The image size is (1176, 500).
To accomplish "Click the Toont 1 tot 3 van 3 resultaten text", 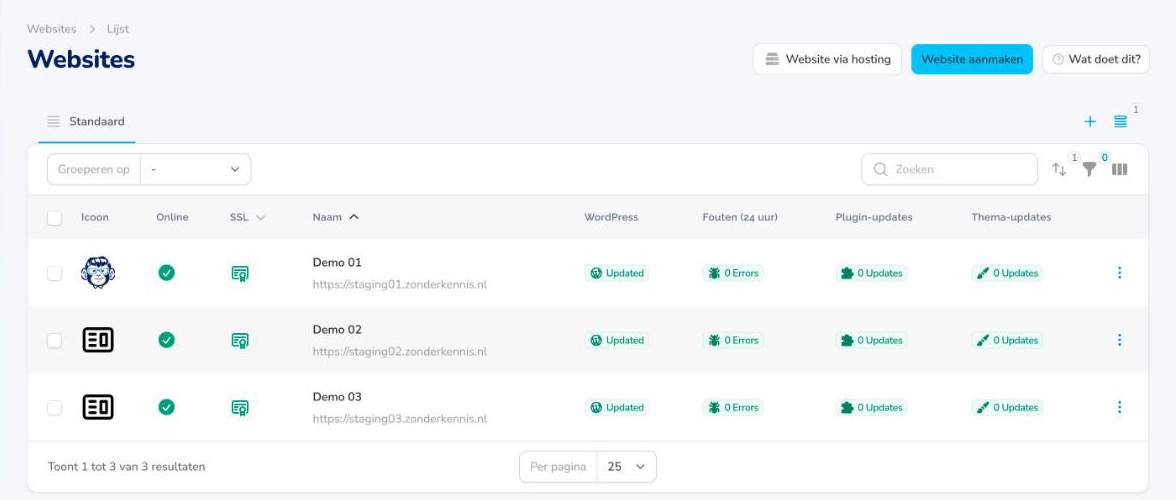I will pos(126,466).
